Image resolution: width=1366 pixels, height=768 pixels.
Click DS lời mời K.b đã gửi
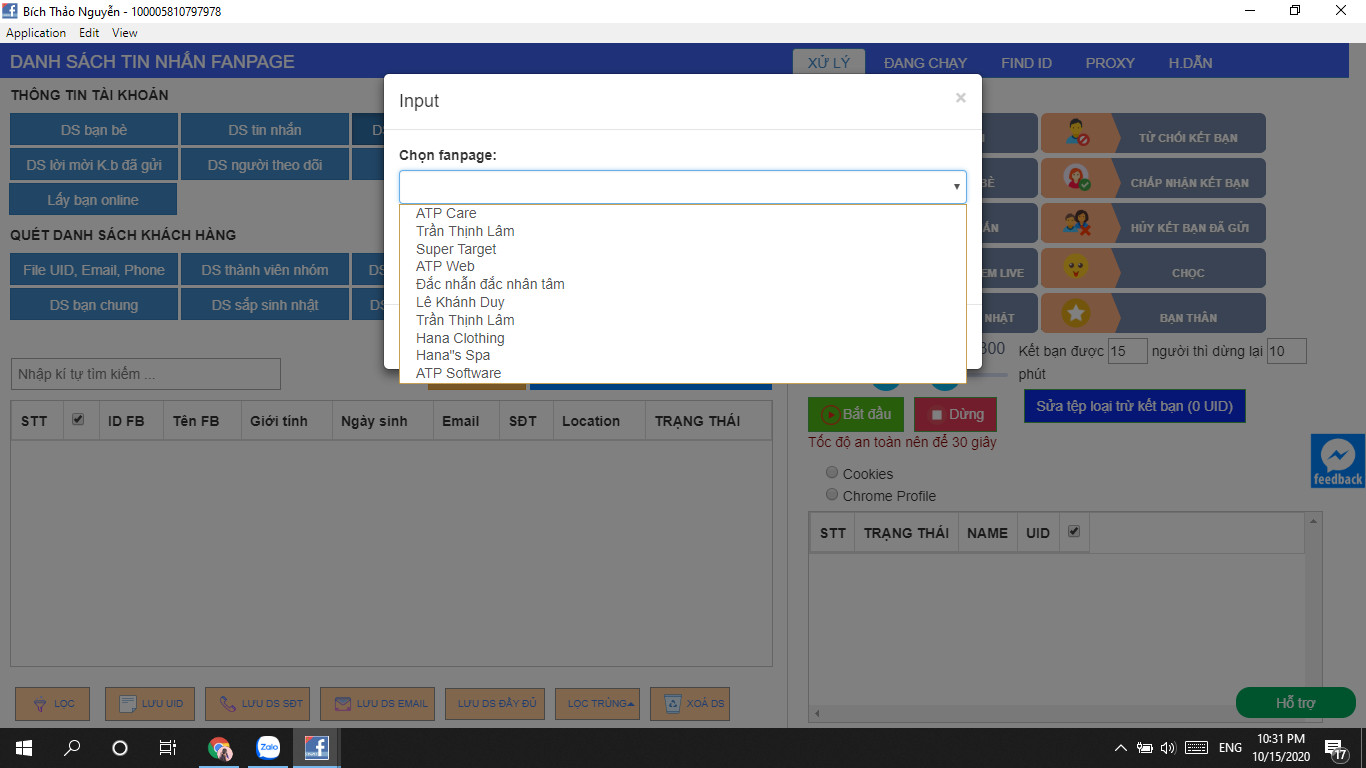[x=94, y=165]
